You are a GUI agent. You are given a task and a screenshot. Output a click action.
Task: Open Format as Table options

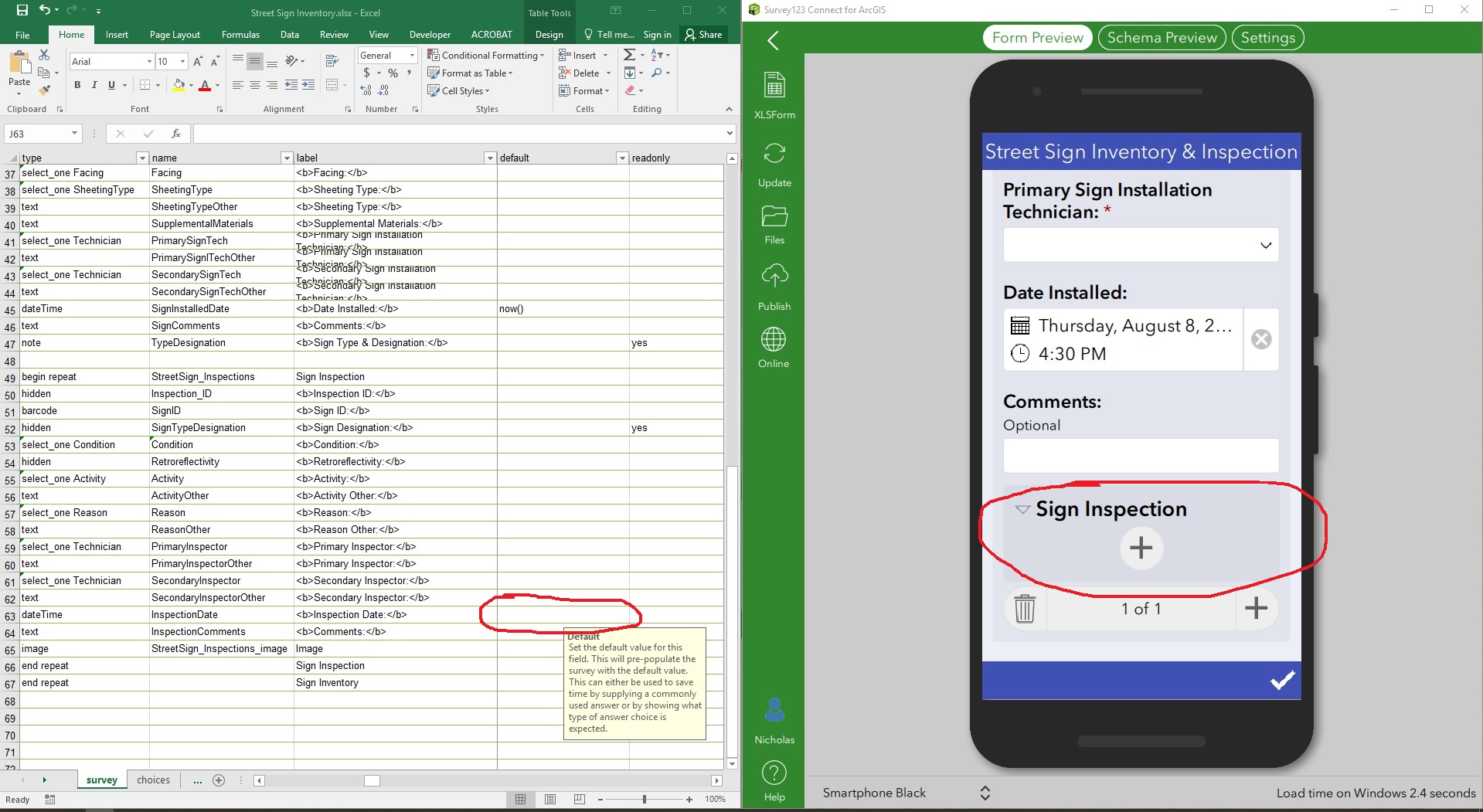tap(471, 73)
